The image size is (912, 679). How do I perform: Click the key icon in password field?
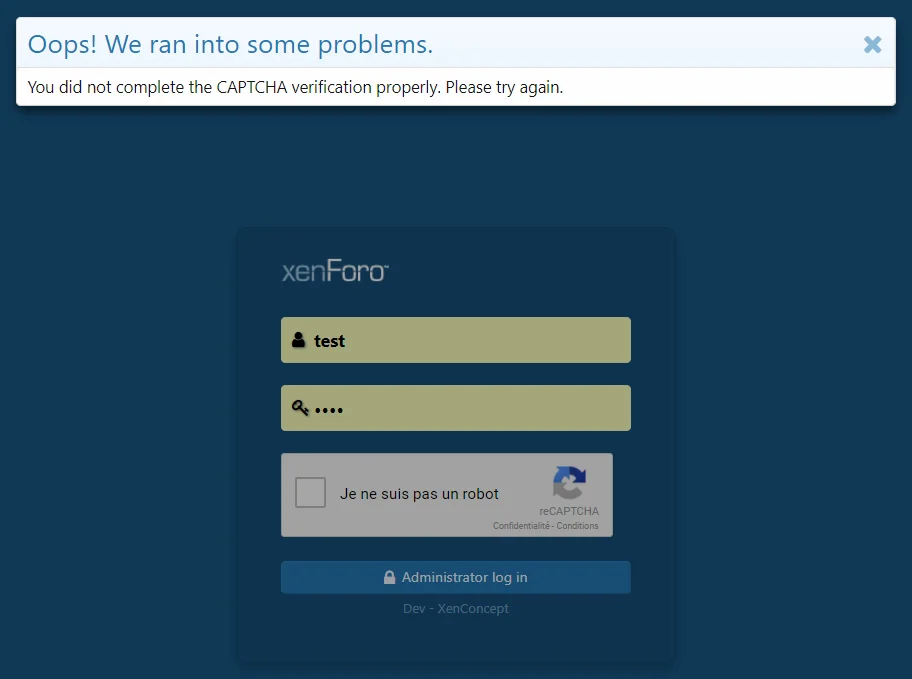coord(300,408)
